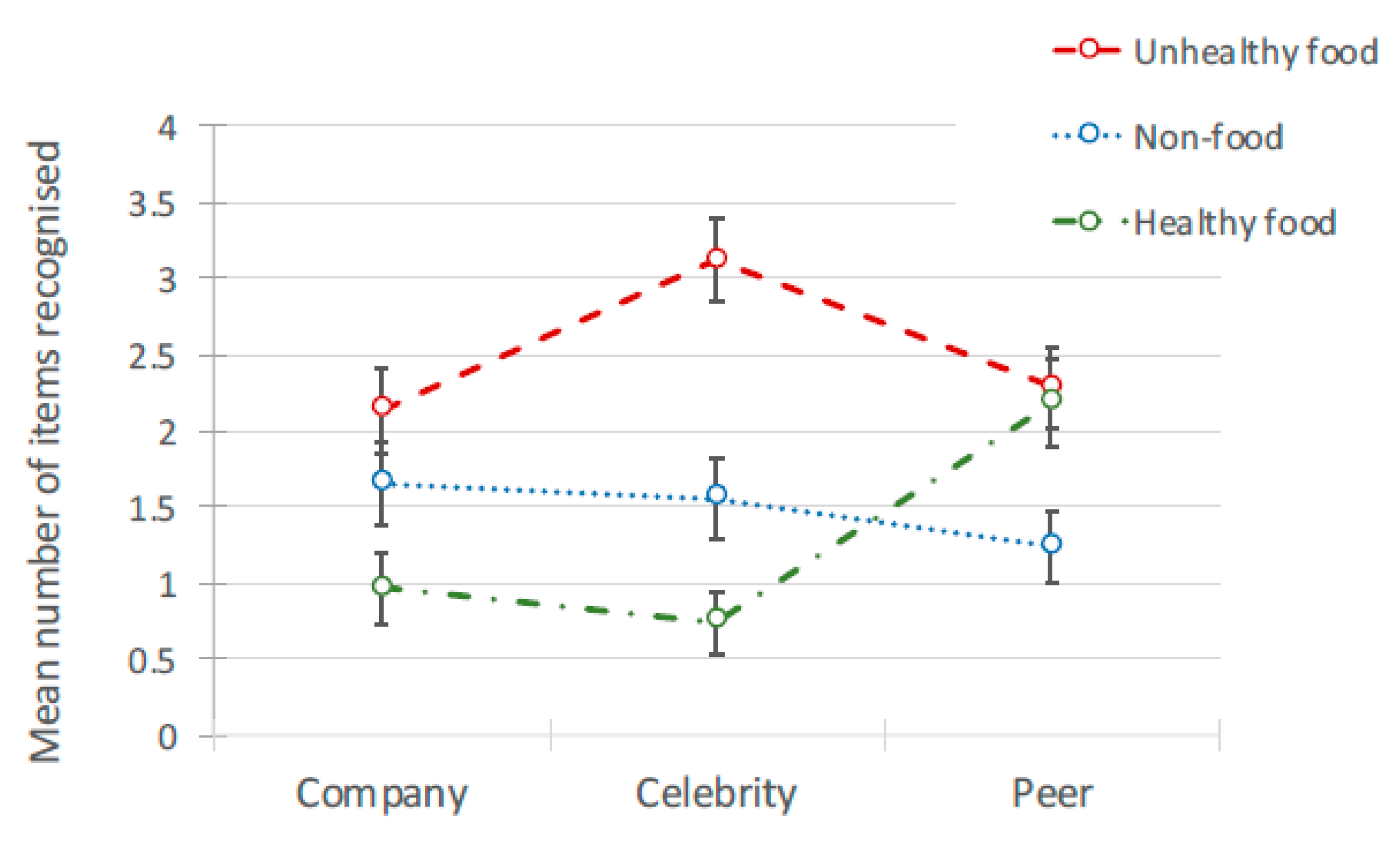Viewport: 1400px width, 842px height.
Task: Click the green Healthy food legend marker
Action: coord(1087,221)
